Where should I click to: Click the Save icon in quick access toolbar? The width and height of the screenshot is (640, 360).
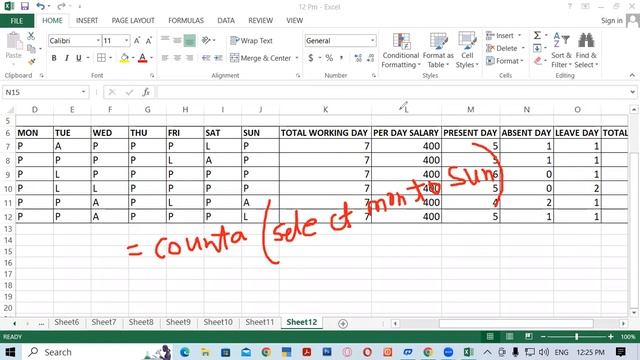25,6
